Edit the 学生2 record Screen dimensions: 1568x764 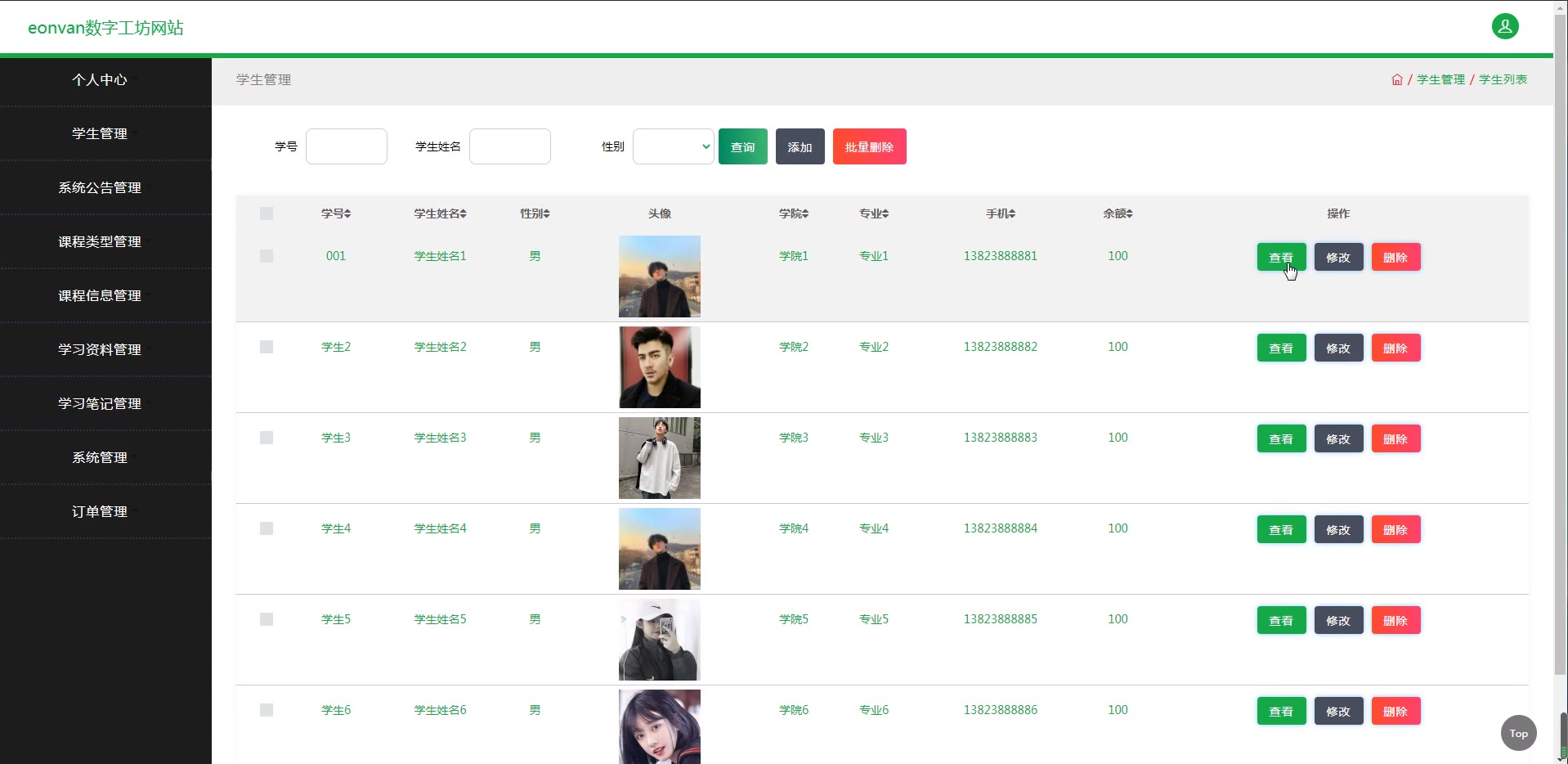coord(1338,348)
